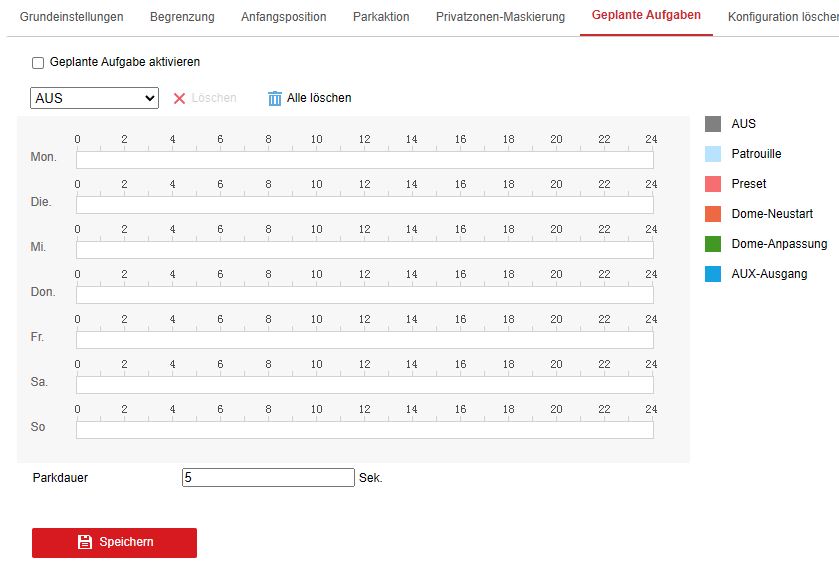Select the gray AUS color swatch

point(713,124)
